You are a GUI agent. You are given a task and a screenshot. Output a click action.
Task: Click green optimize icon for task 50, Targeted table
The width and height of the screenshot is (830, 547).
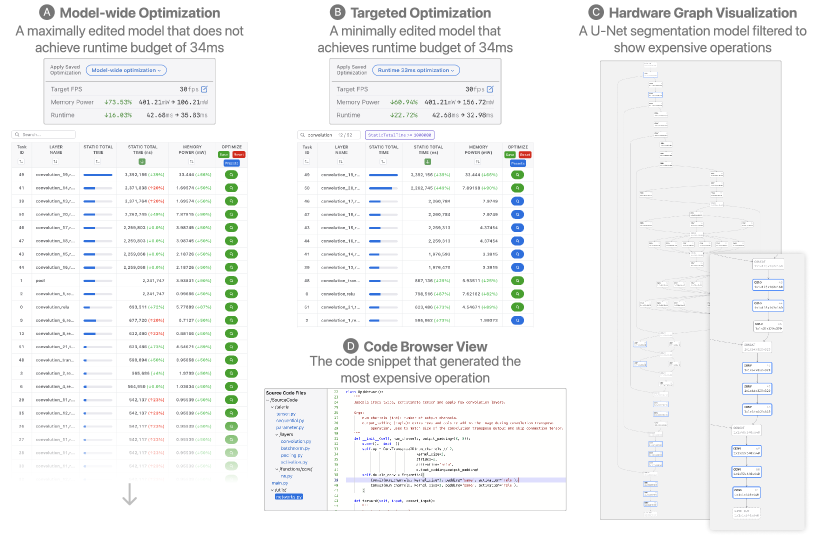(517, 187)
